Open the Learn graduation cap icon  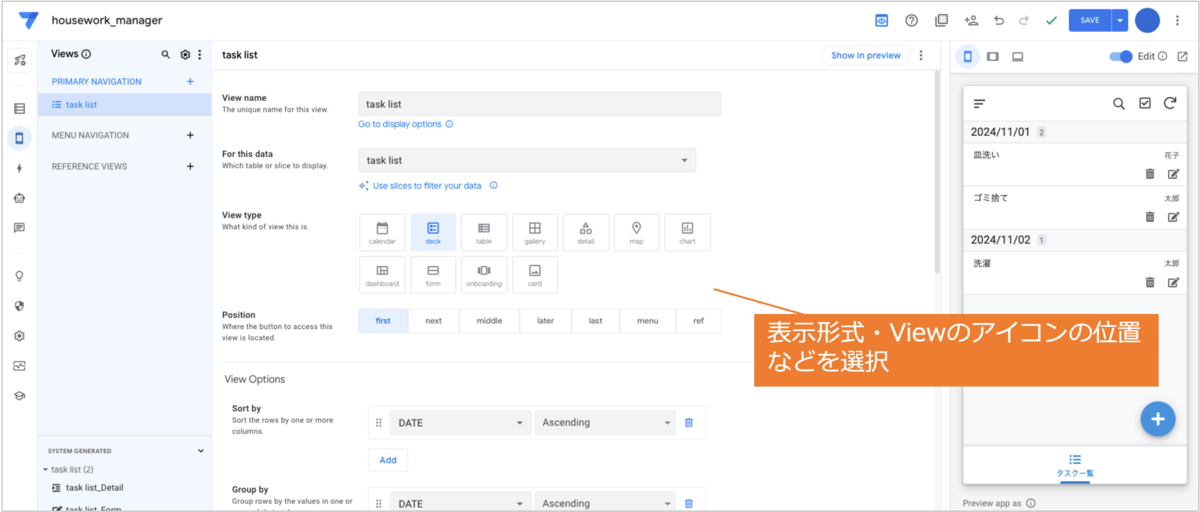point(19,396)
